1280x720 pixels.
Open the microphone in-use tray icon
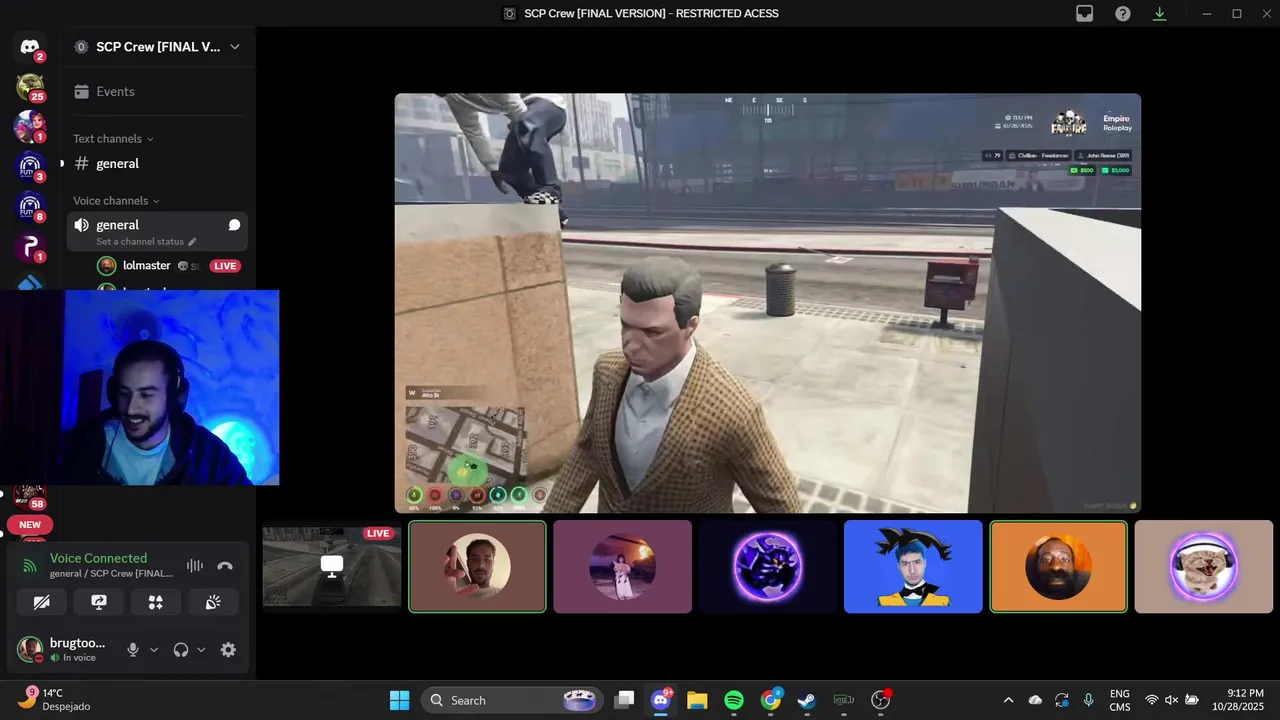(x=1088, y=700)
